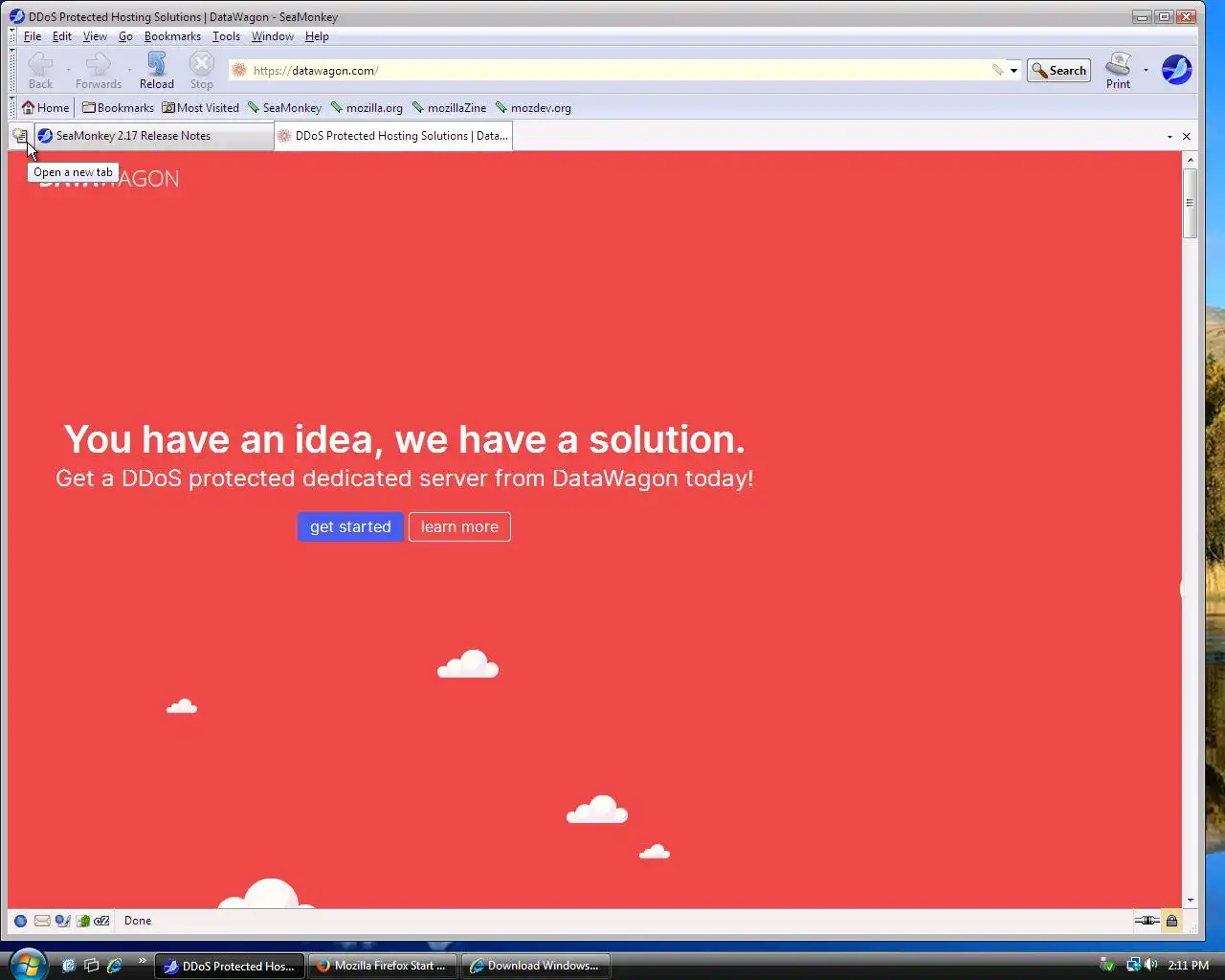
Task: Close the current tab with the X
Action: click(x=1187, y=136)
